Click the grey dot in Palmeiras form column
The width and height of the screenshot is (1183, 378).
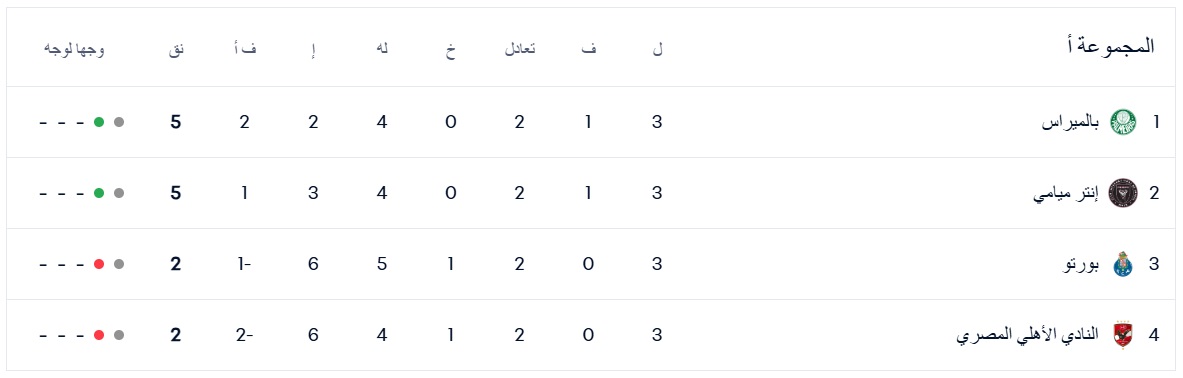tap(118, 122)
